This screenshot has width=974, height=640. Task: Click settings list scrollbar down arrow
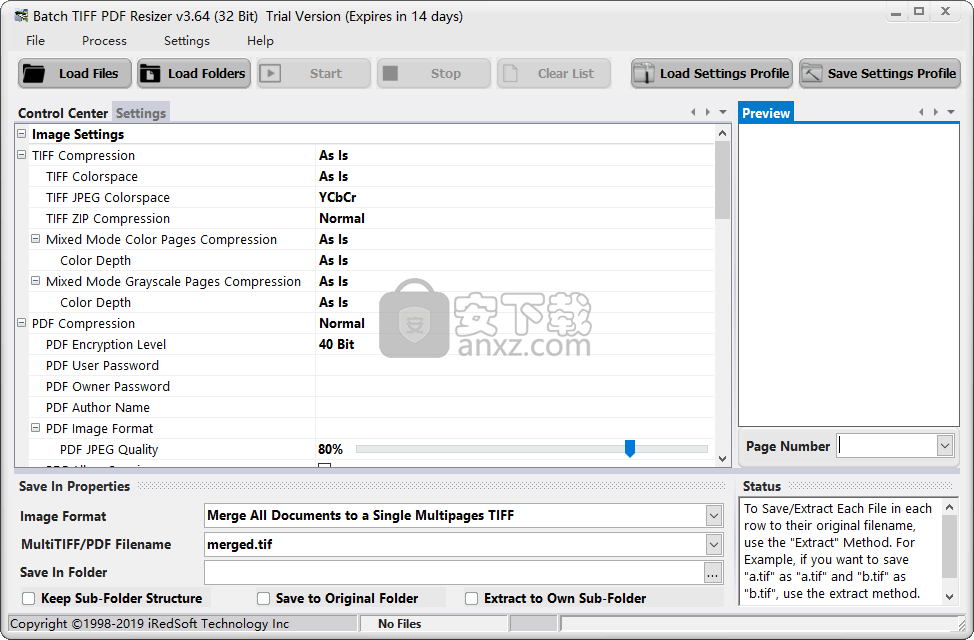(x=722, y=459)
